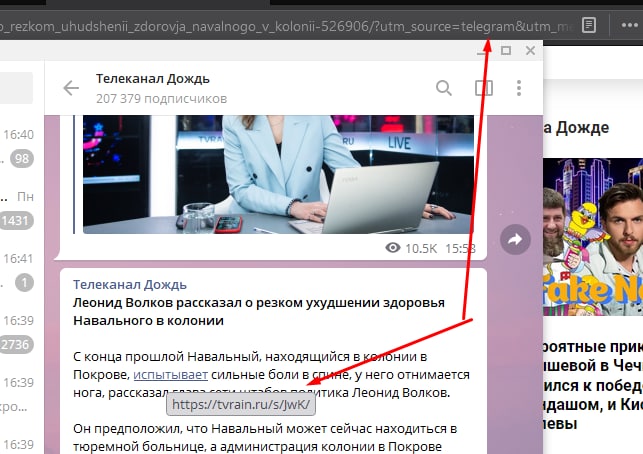Click the 15:53 post timestamp
Viewport: 643px width, 454px height.
point(460,249)
